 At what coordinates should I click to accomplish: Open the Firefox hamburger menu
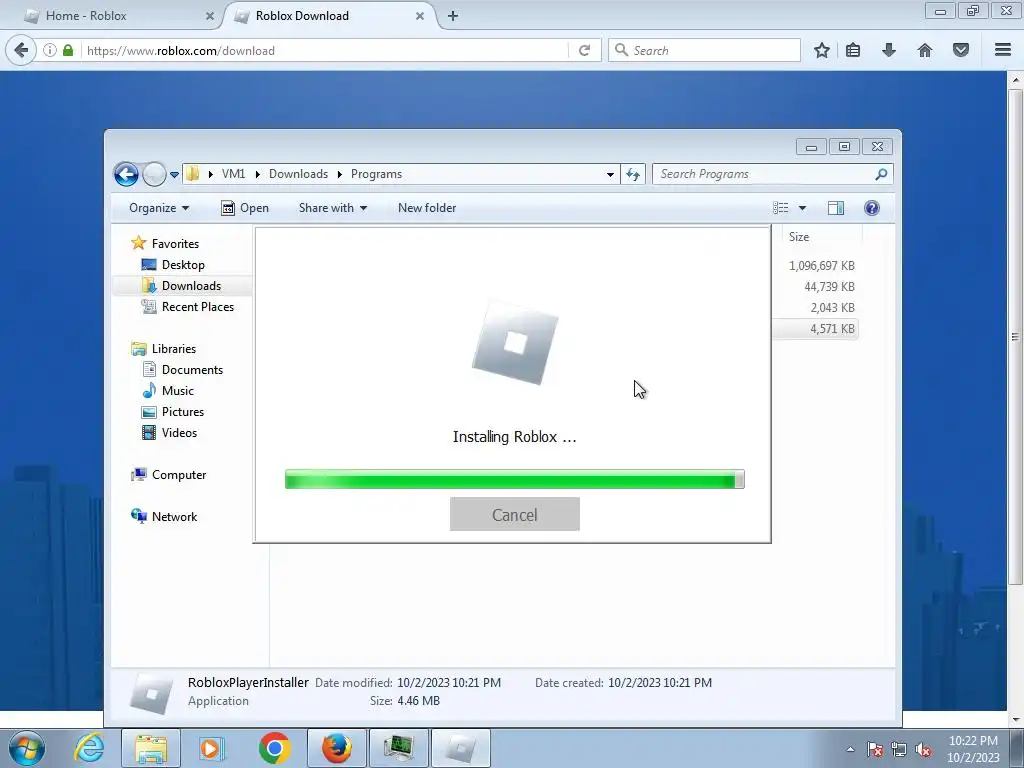click(x=1003, y=50)
